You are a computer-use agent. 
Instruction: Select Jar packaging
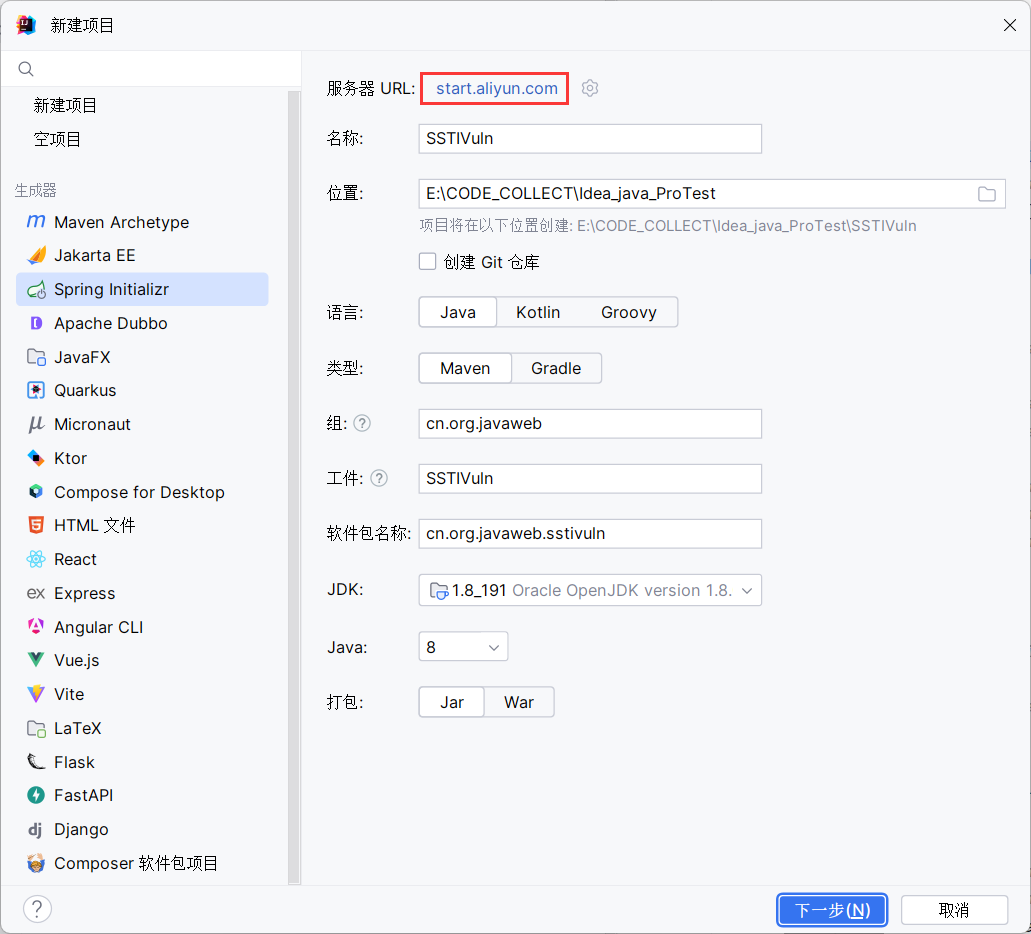(452, 702)
